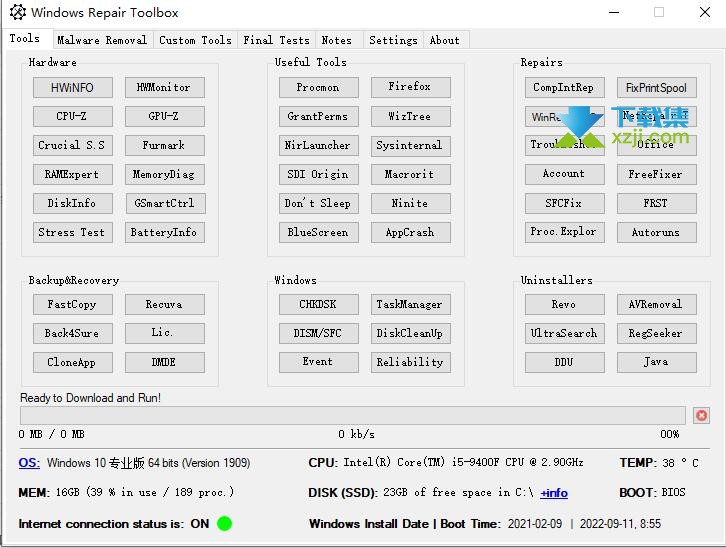Launch DMDE
This screenshot has width=726, height=548.
tap(164, 362)
